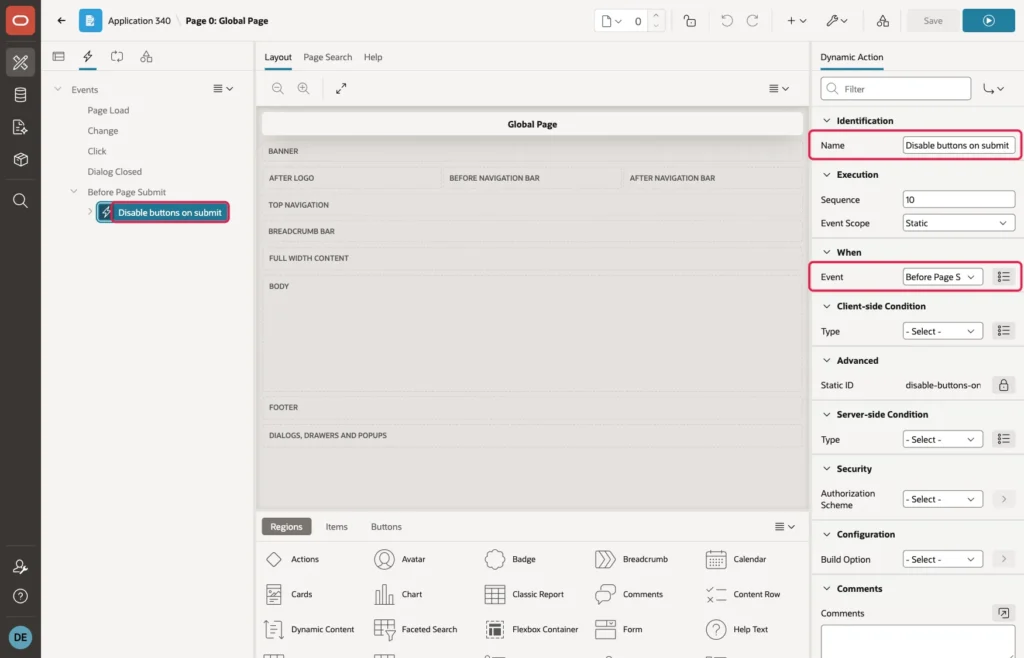1024x658 pixels.
Task: Edit the Sequence field
Action: [958, 199]
